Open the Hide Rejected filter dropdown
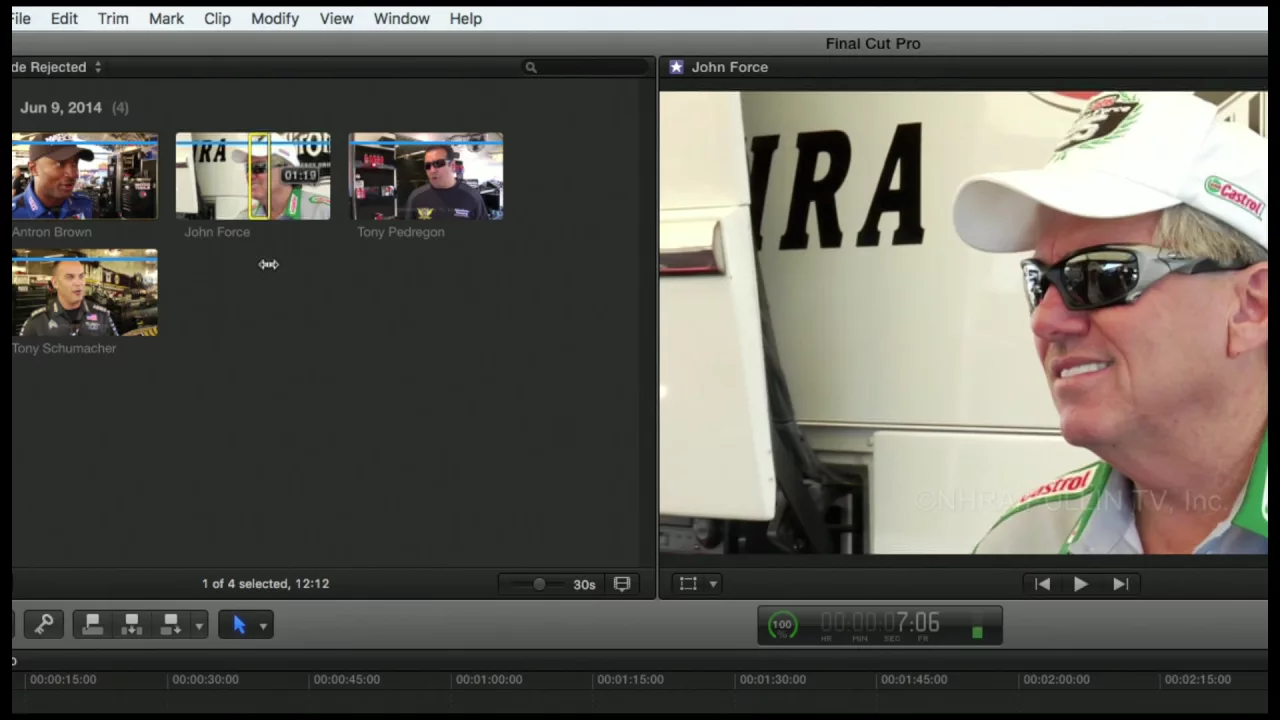The width and height of the screenshot is (1280, 720). tap(57, 67)
